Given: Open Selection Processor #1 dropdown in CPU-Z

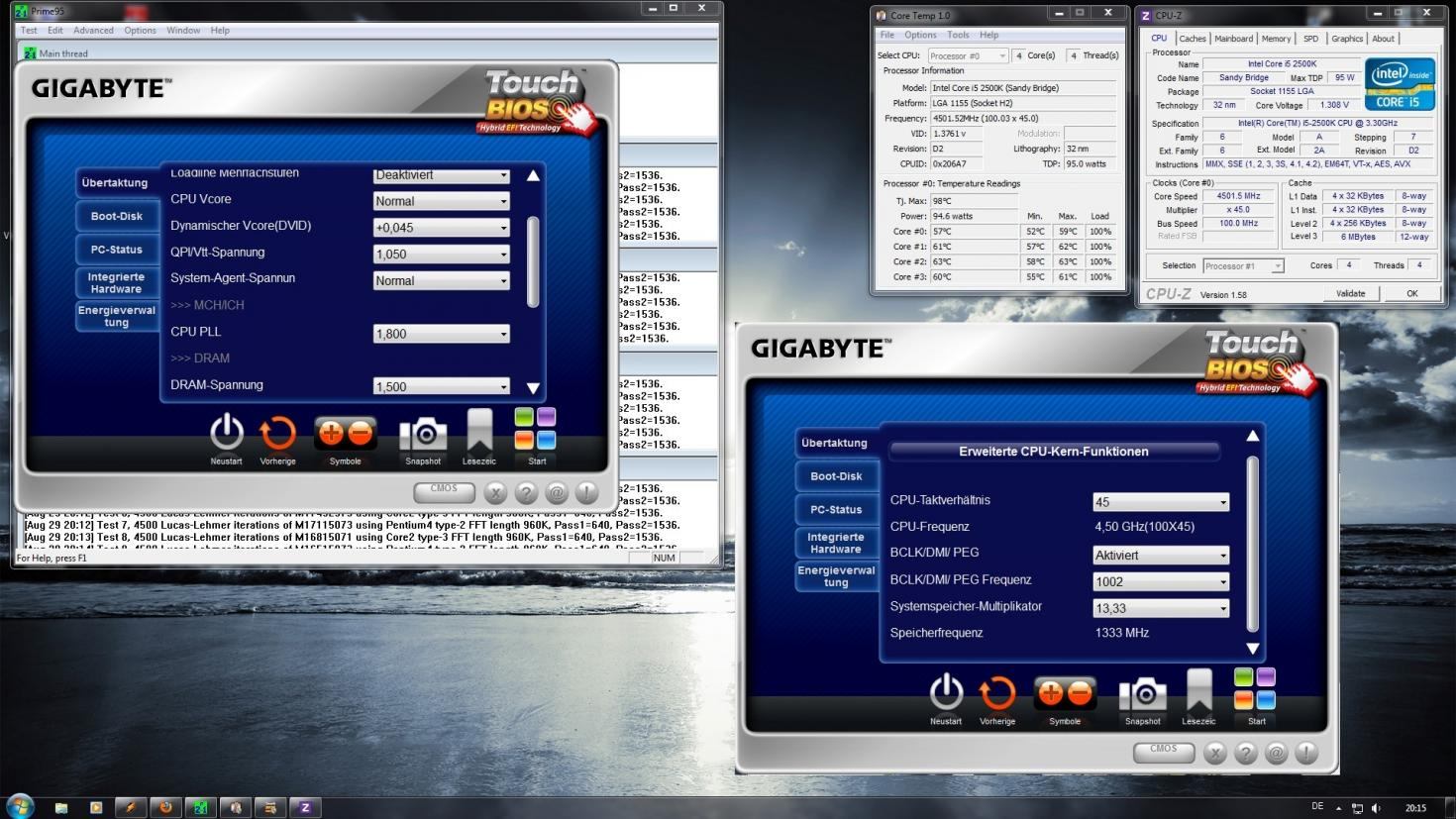Looking at the screenshot, I should pyautogui.click(x=1243, y=265).
